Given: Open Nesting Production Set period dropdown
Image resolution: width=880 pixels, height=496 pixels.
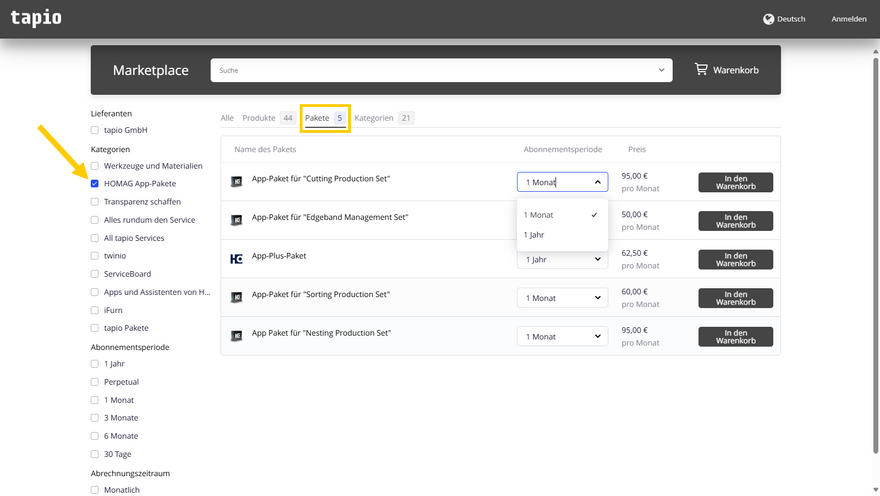Looking at the screenshot, I should (562, 337).
